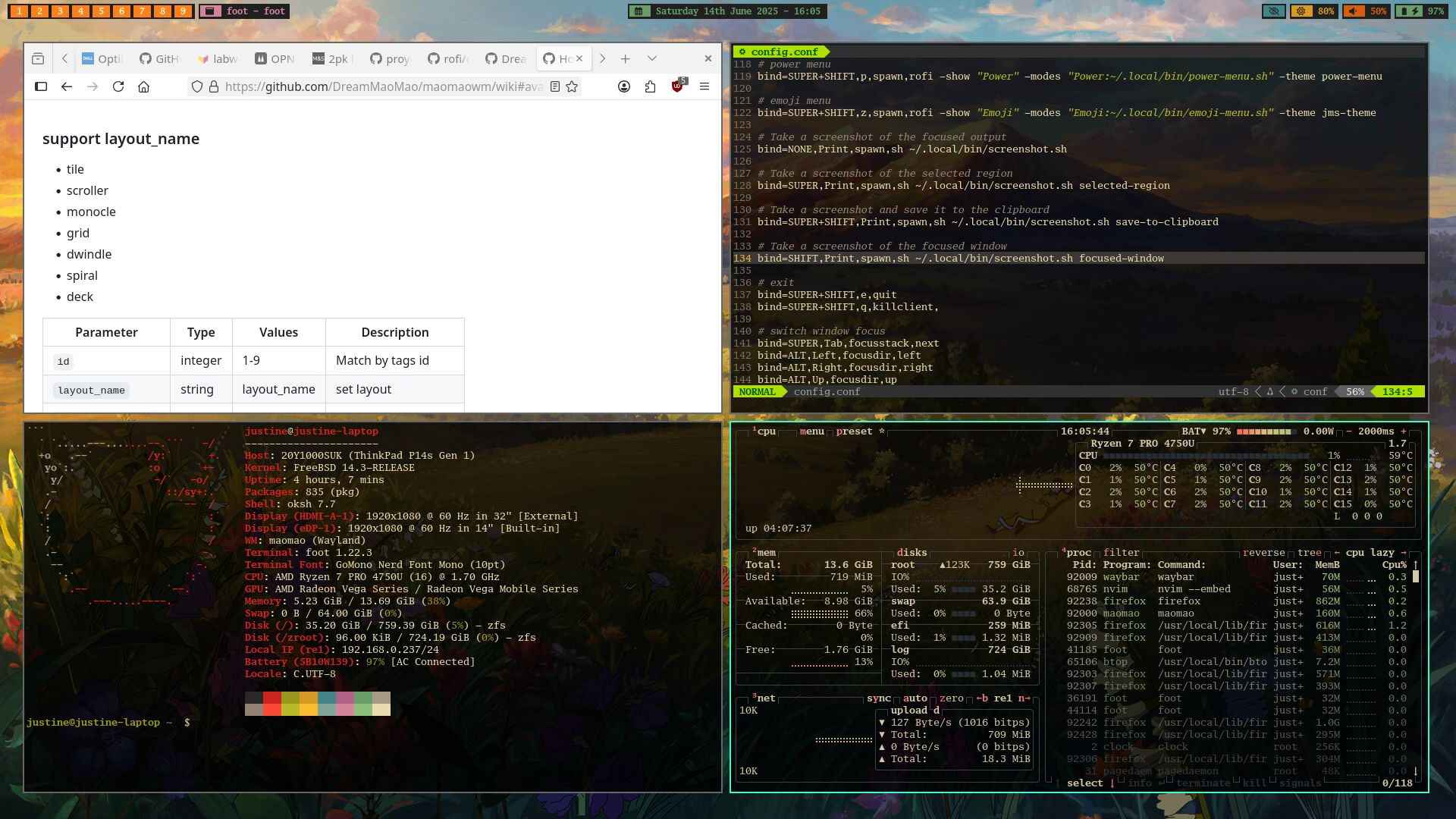
Task: Switch to workspace 5 in waybar
Action: click(x=101, y=11)
